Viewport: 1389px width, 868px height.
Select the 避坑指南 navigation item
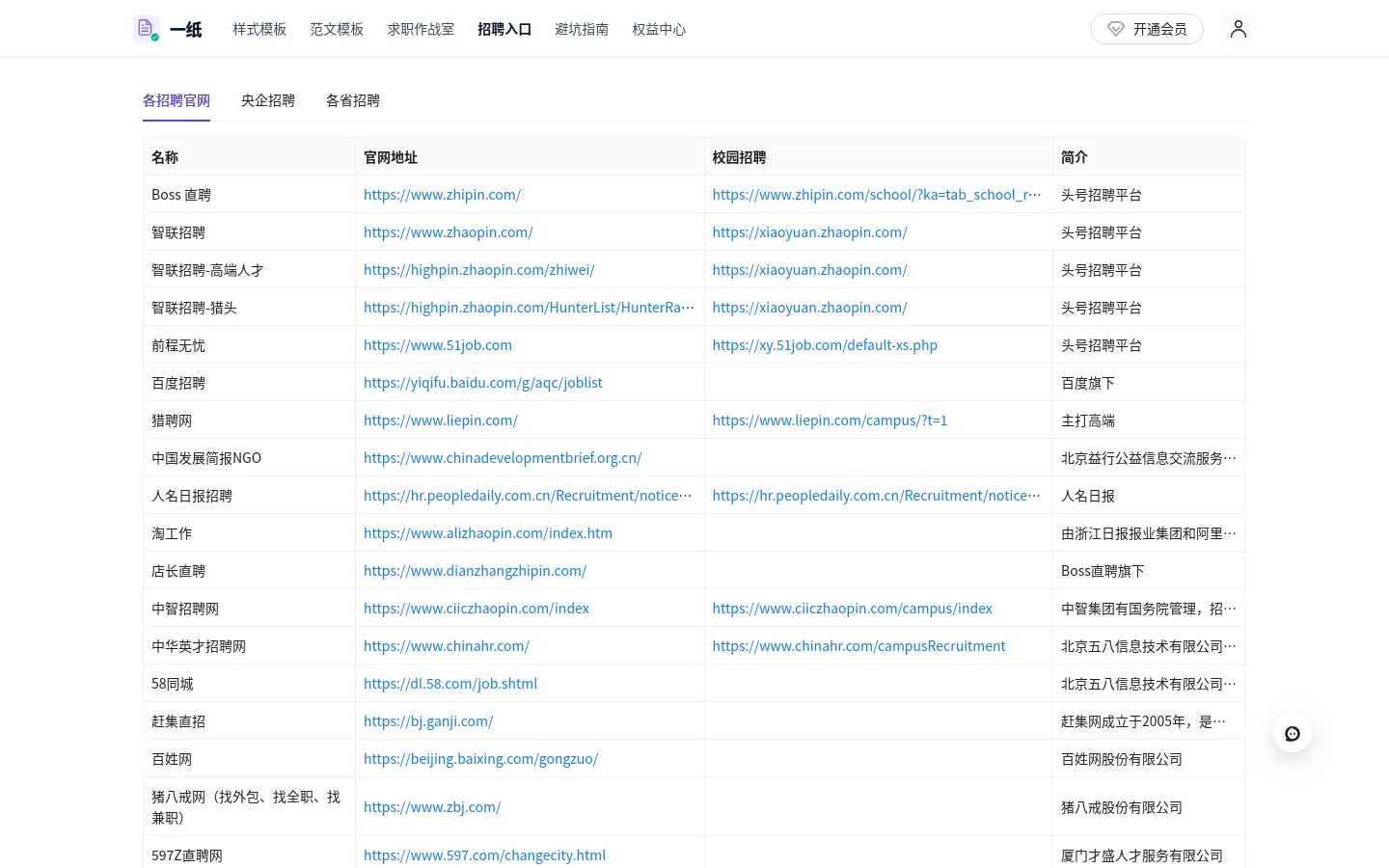coord(582,29)
